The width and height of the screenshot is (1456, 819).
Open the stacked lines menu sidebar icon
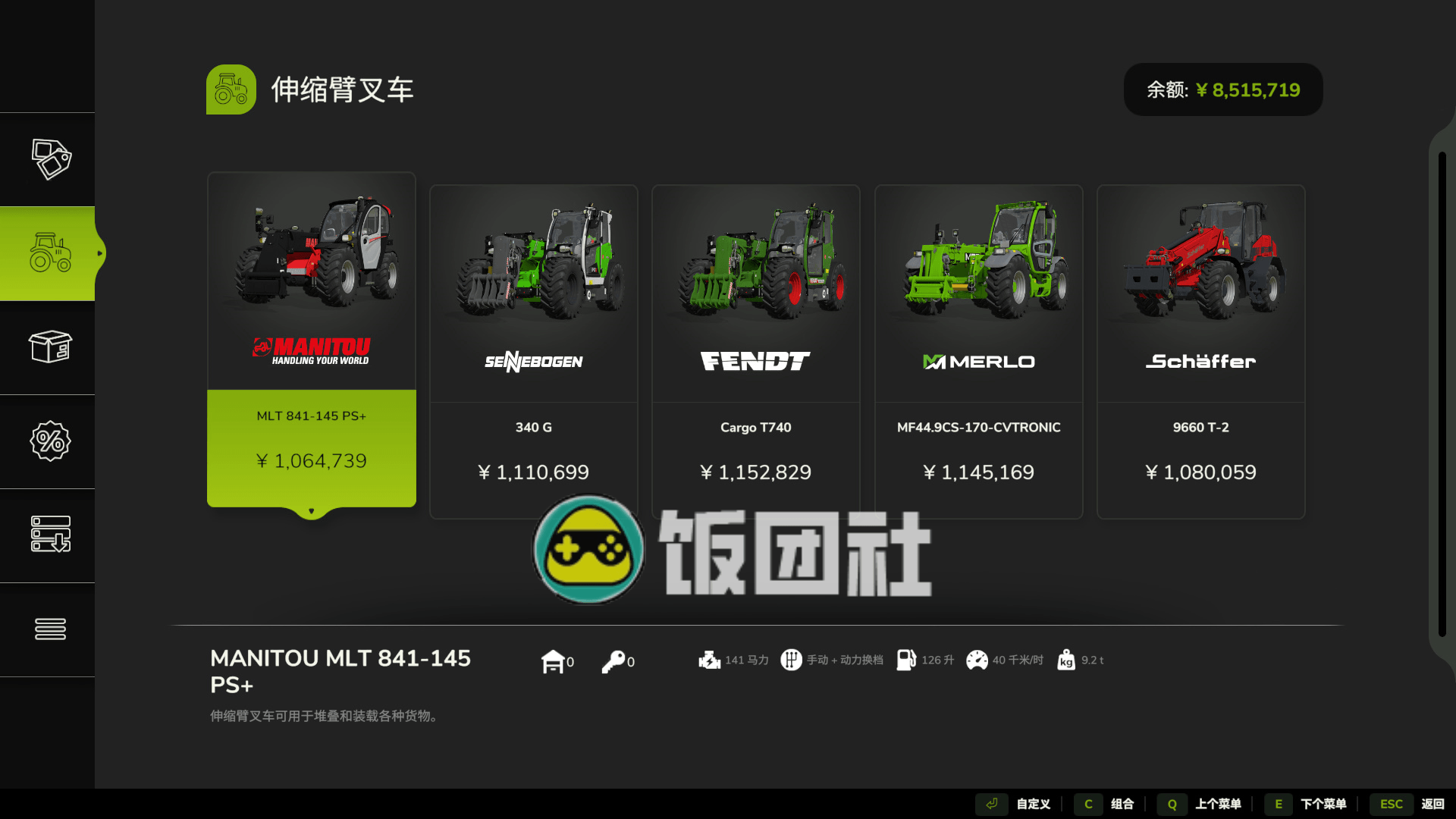51,629
